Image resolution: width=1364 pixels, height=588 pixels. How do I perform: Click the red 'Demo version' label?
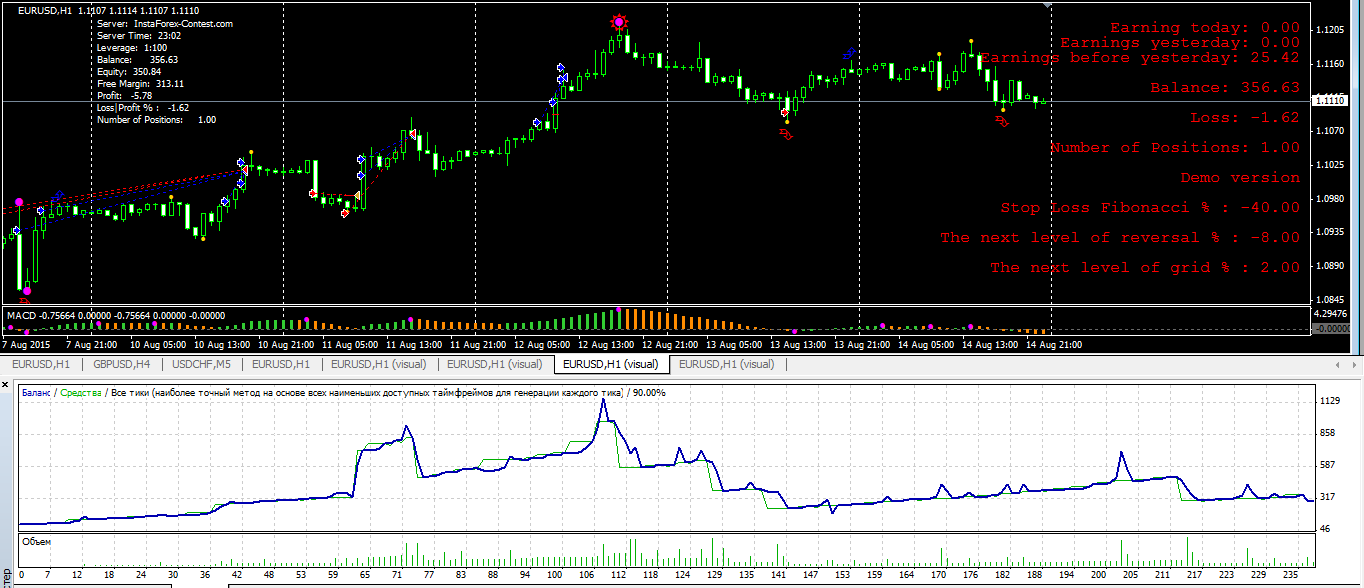1240,178
